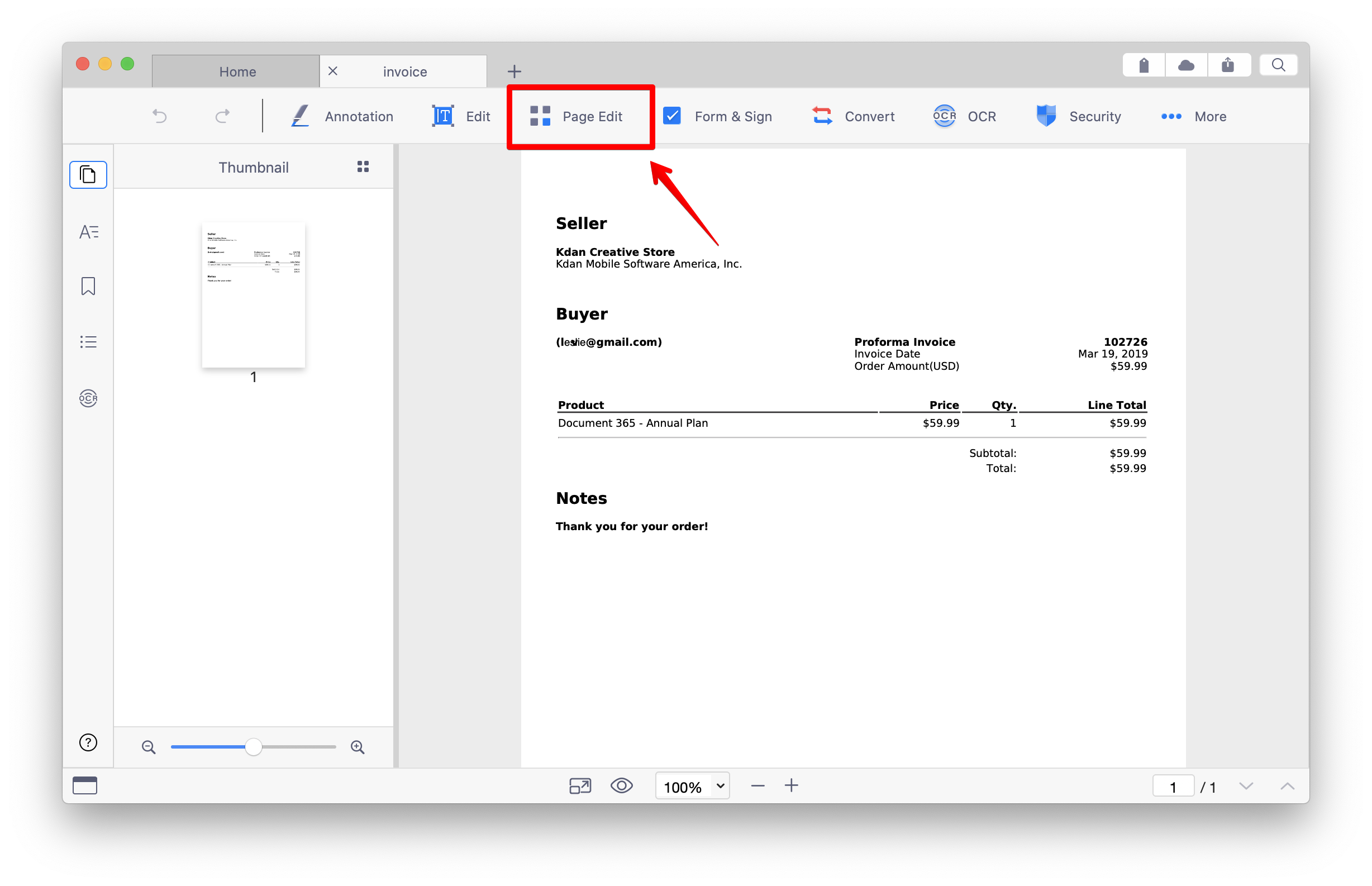The image size is (1372, 886).
Task: Click the cloud upload icon
Action: [1185, 65]
